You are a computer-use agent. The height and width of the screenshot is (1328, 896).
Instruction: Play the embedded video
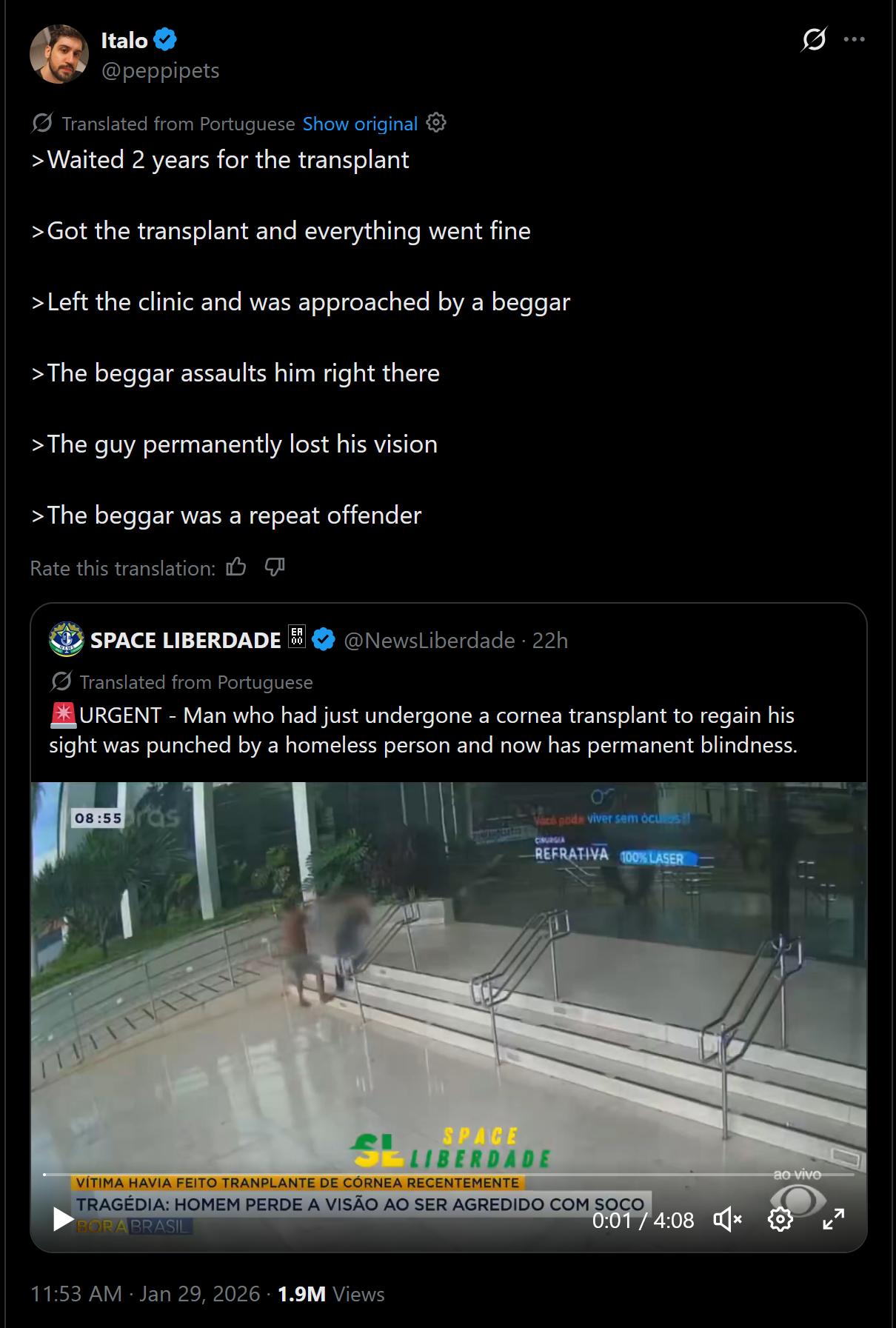click(x=63, y=1219)
